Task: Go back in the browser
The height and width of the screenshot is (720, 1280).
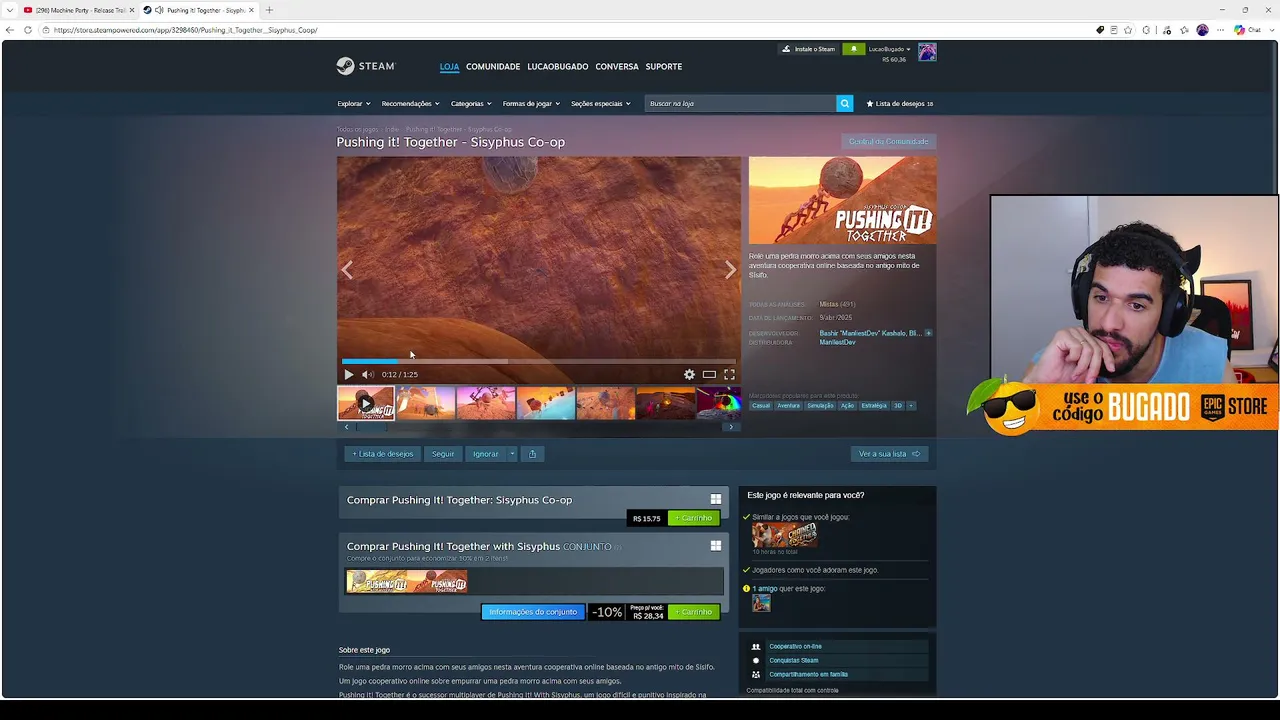Action: pyautogui.click(x=10, y=30)
